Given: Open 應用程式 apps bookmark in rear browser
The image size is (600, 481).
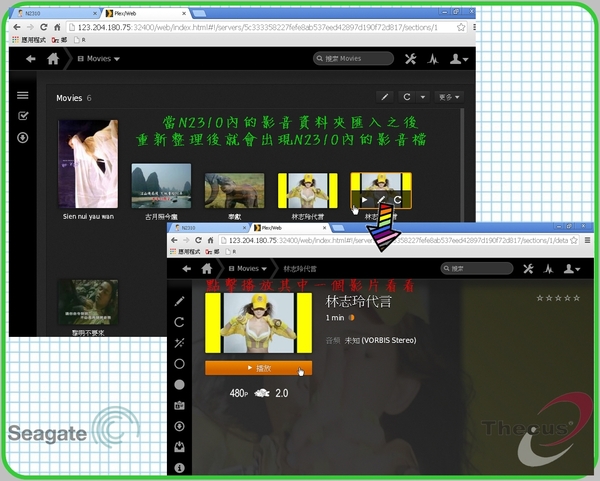Looking at the screenshot, I should 29,40.
